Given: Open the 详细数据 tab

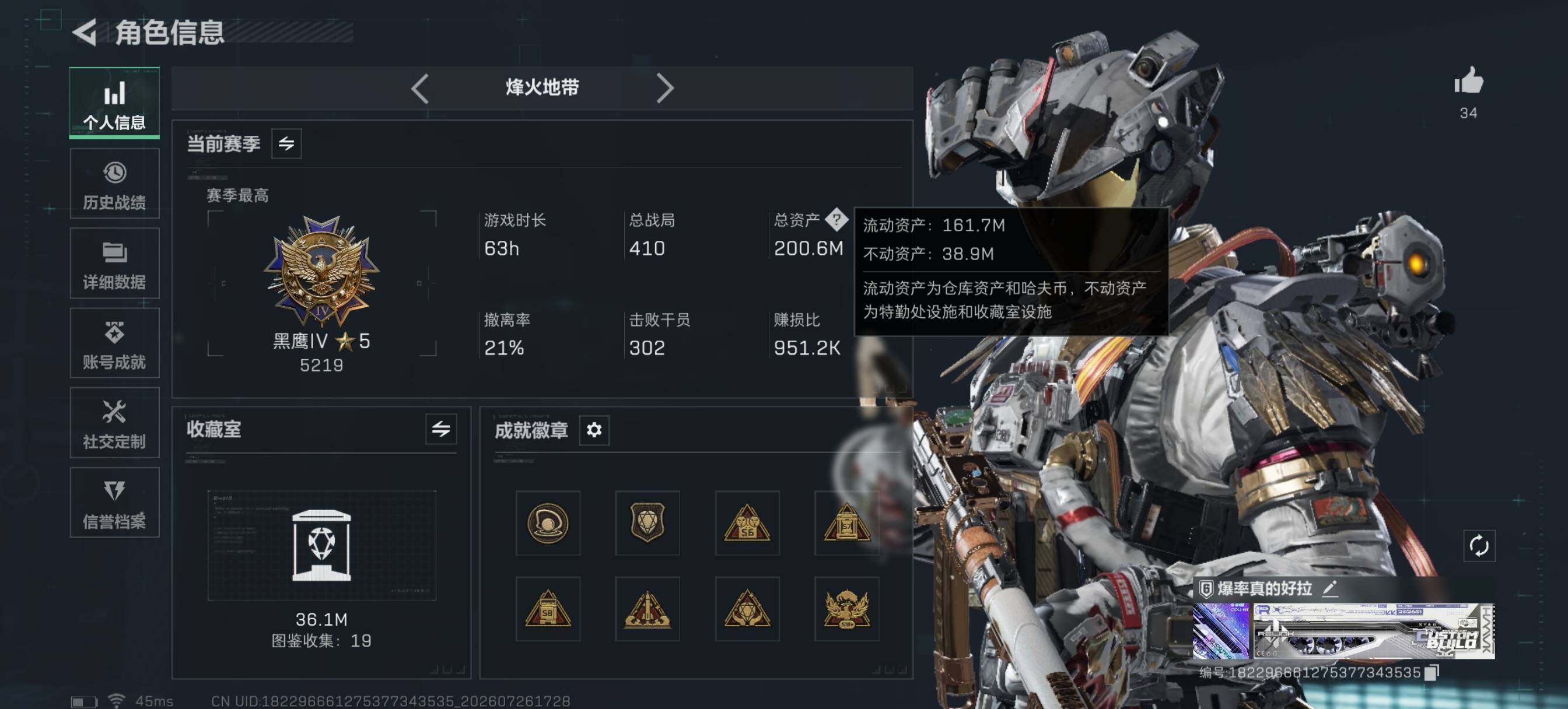Looking at the screenshot, I should point(114,264).
